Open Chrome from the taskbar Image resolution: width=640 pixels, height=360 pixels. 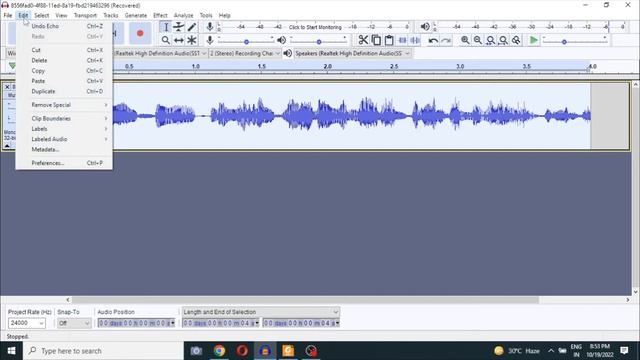click(219, 351)
